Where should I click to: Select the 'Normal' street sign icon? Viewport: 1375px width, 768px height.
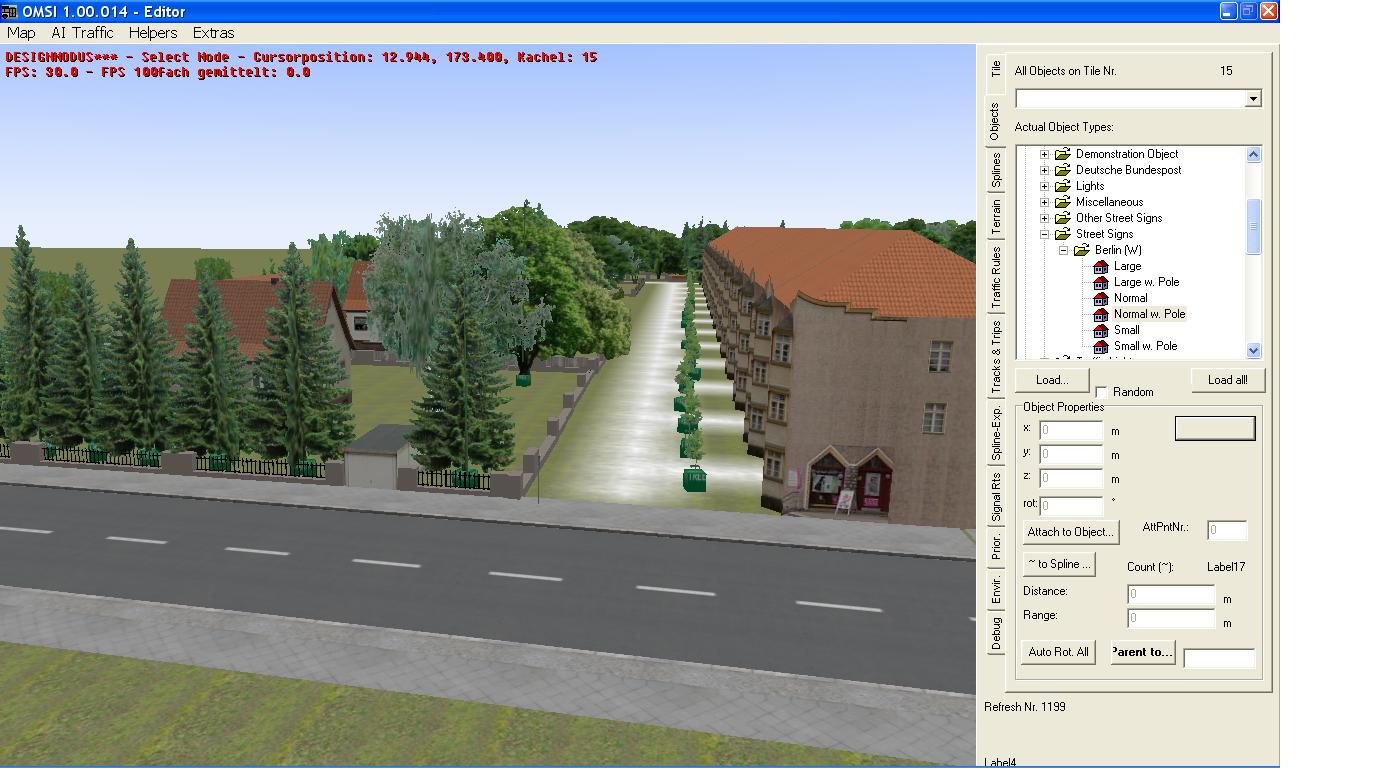[1101, 298]
